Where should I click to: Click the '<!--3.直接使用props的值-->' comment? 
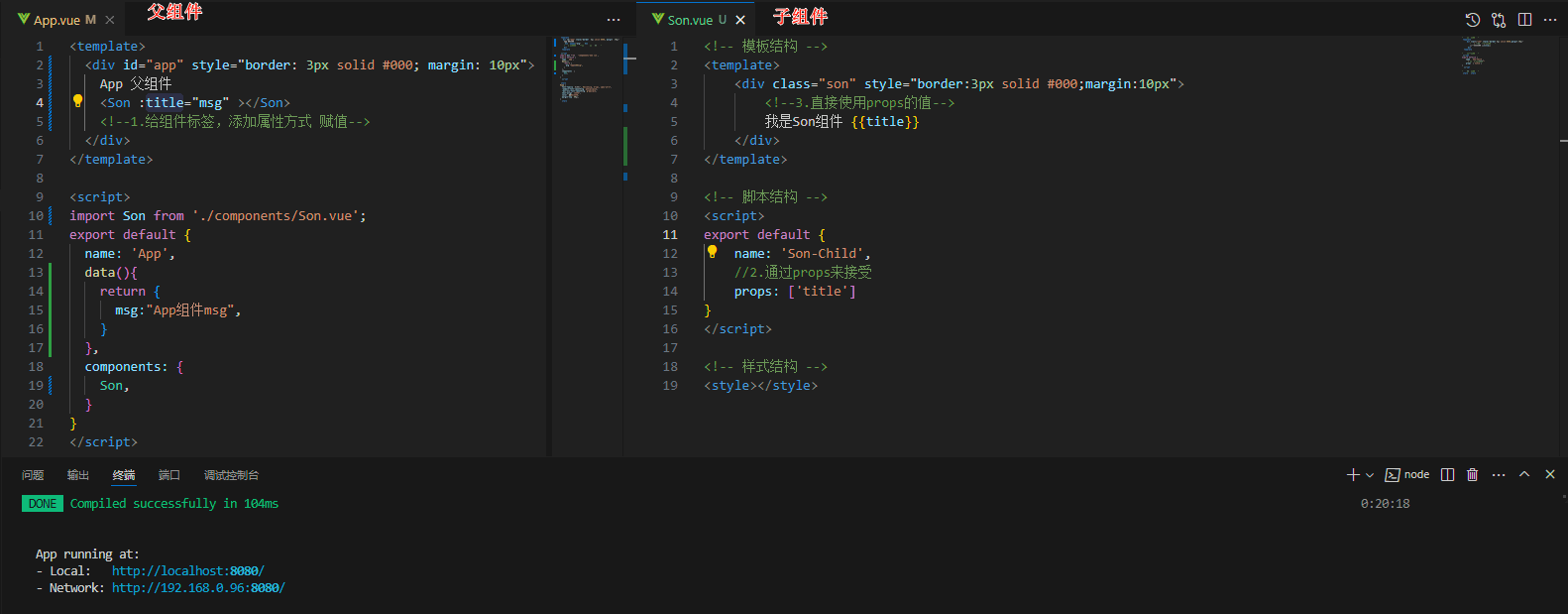click(x=859, y=102)
